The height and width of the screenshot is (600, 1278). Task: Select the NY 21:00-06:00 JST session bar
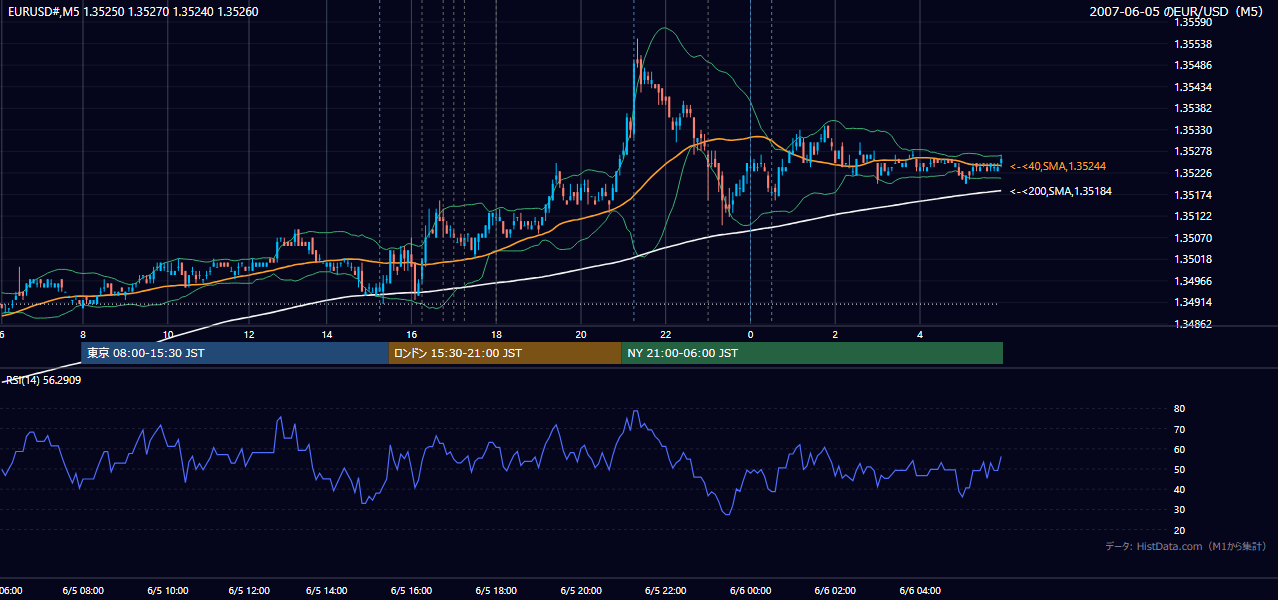[x=812, y=353]
